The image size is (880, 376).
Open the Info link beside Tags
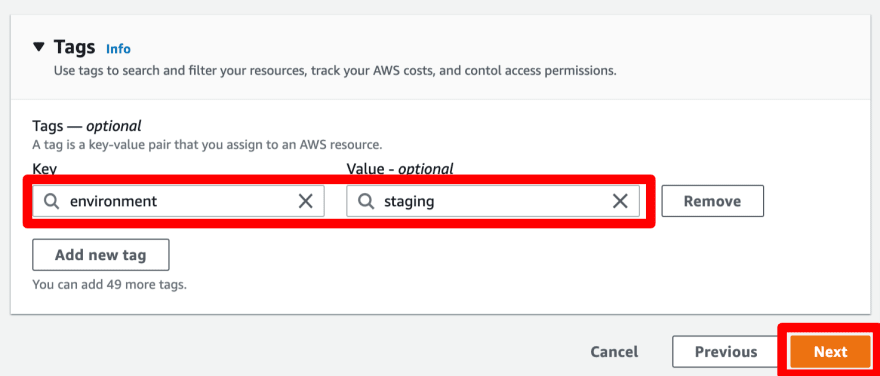[118, 49]
